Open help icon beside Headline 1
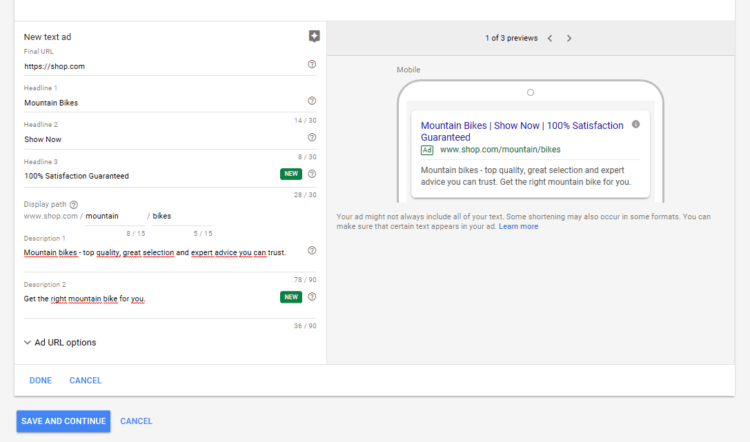 click(312, 100)
